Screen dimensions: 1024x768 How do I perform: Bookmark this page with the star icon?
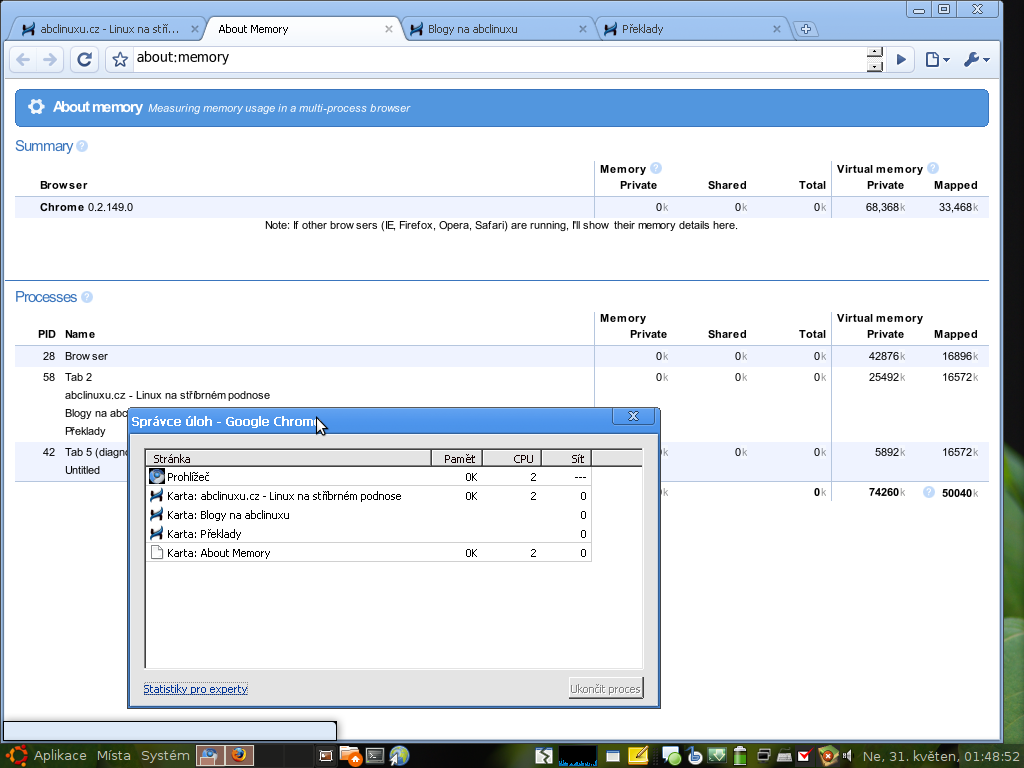point(120,60)
